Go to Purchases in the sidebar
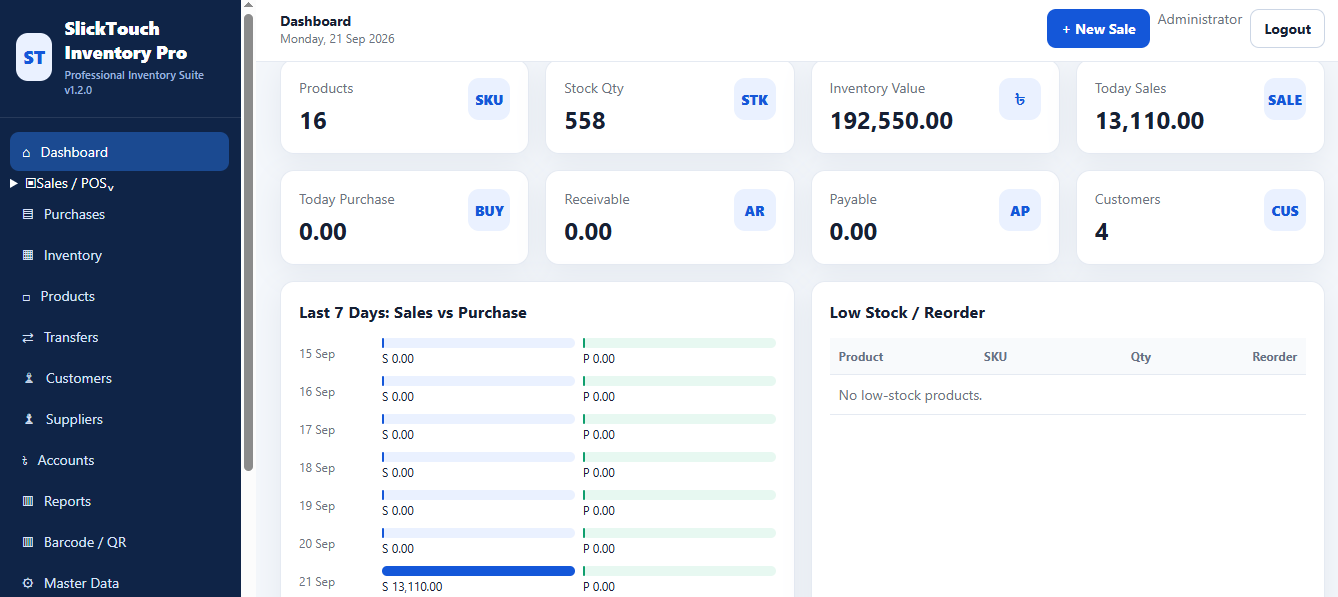 tap(119, 215)
